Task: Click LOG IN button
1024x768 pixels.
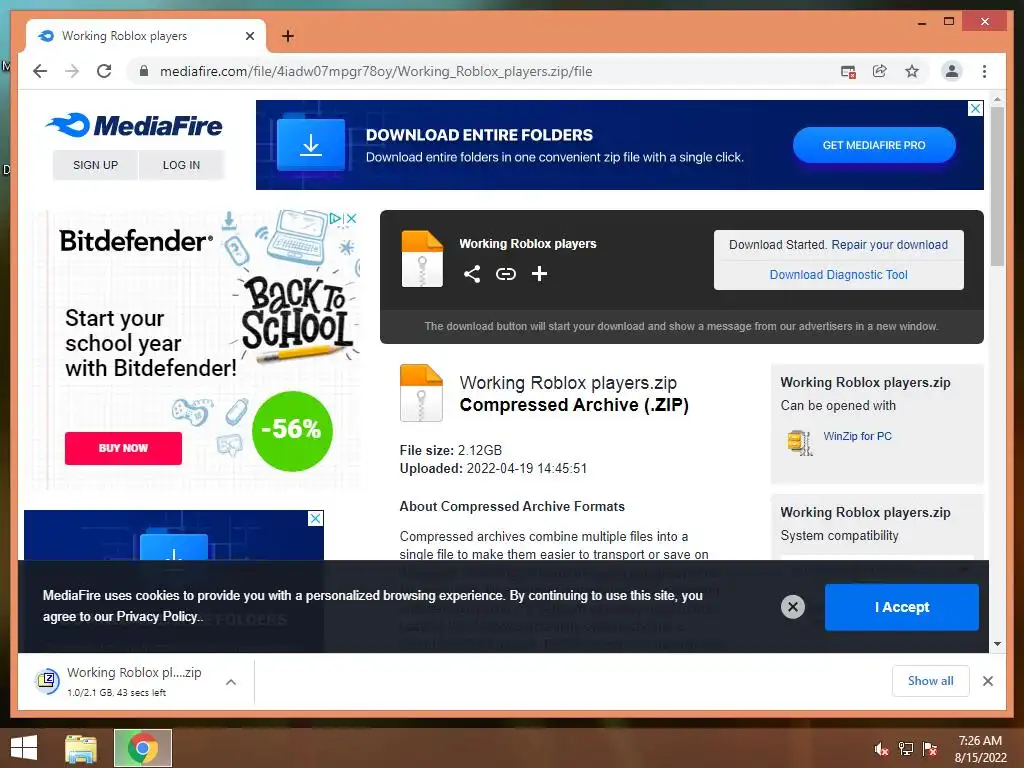Action: click(x=182, y=165)
